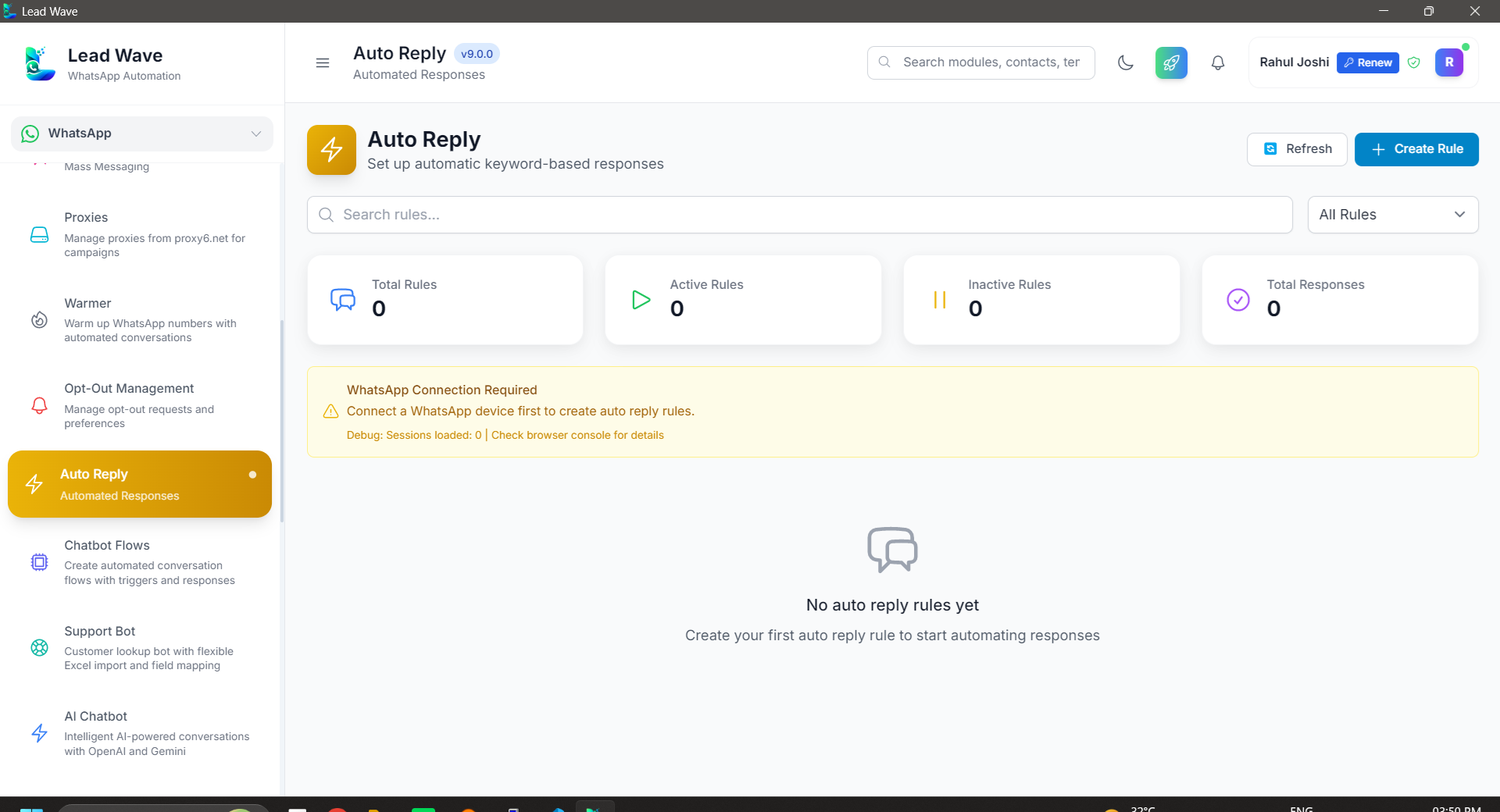Click the large Auto Reply lightning page icon

tap(331, 150)
